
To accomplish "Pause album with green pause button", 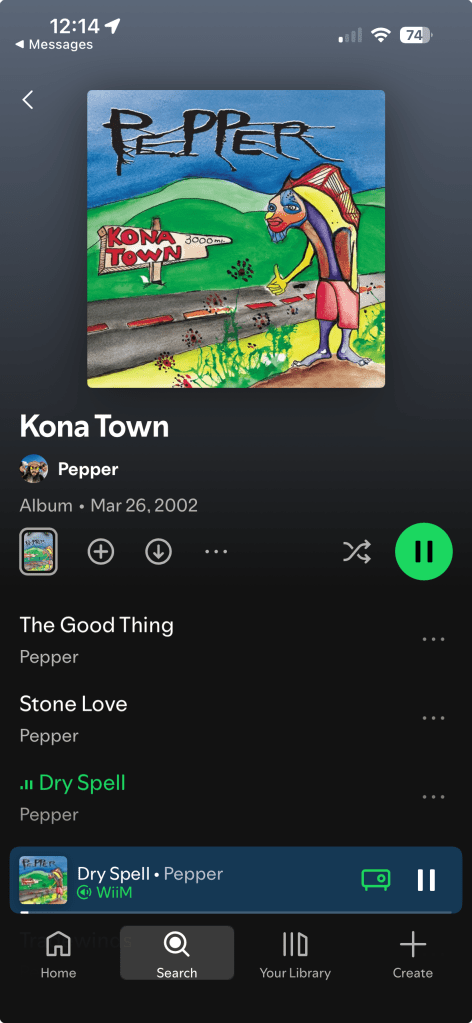I will (424, 551).
